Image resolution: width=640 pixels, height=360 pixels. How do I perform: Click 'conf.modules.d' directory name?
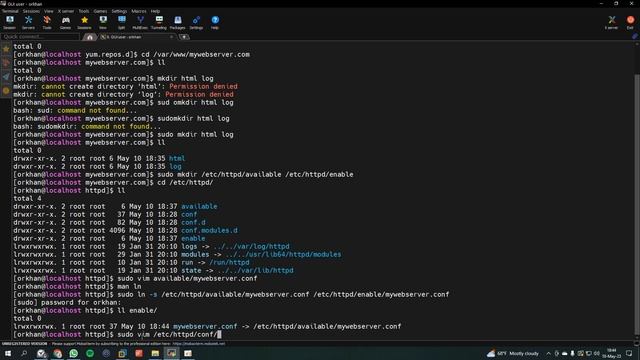209,230
